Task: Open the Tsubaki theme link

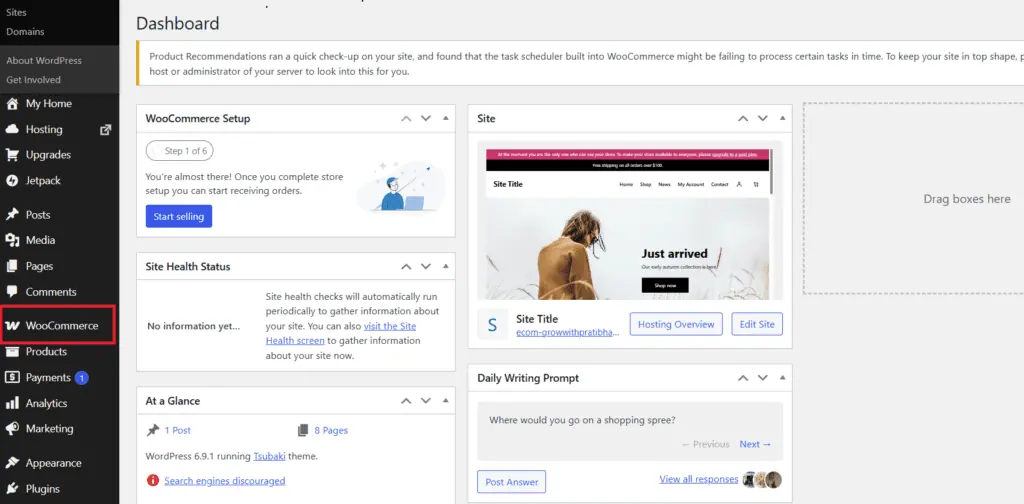Action: point(268,456)
